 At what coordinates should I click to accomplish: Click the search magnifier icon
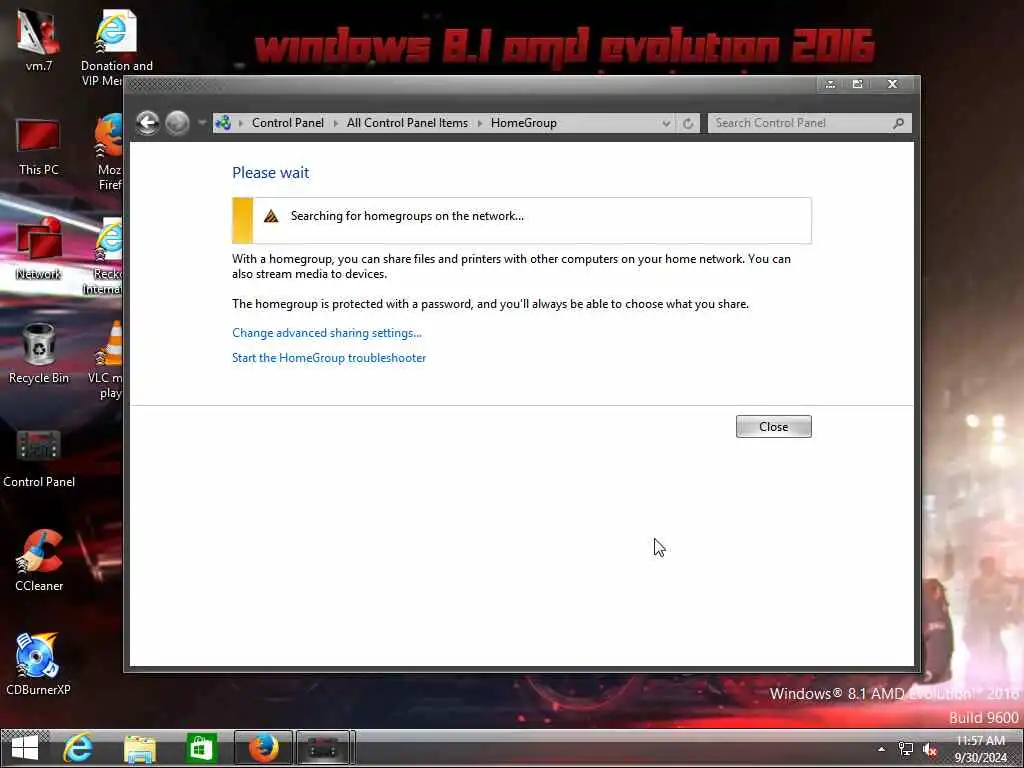[x=899, y=123]
